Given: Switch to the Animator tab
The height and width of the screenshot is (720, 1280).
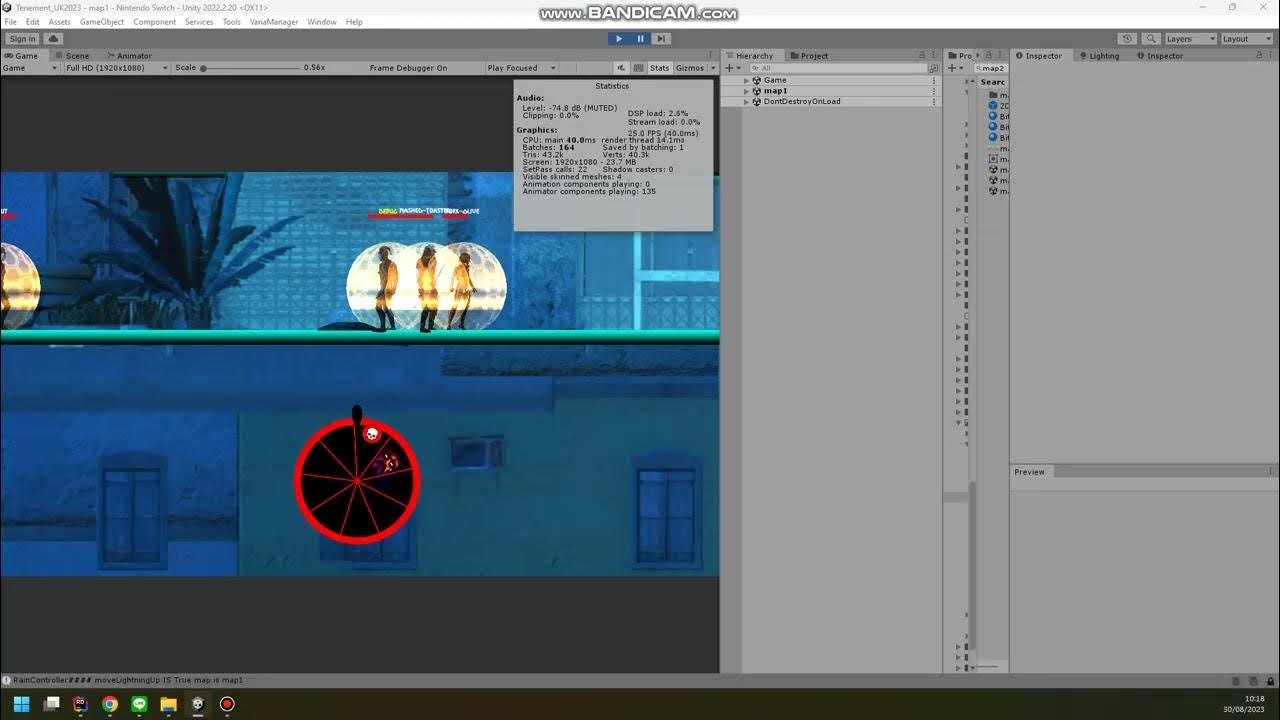Looking at the screenshot, I should (x=129, y=56).
